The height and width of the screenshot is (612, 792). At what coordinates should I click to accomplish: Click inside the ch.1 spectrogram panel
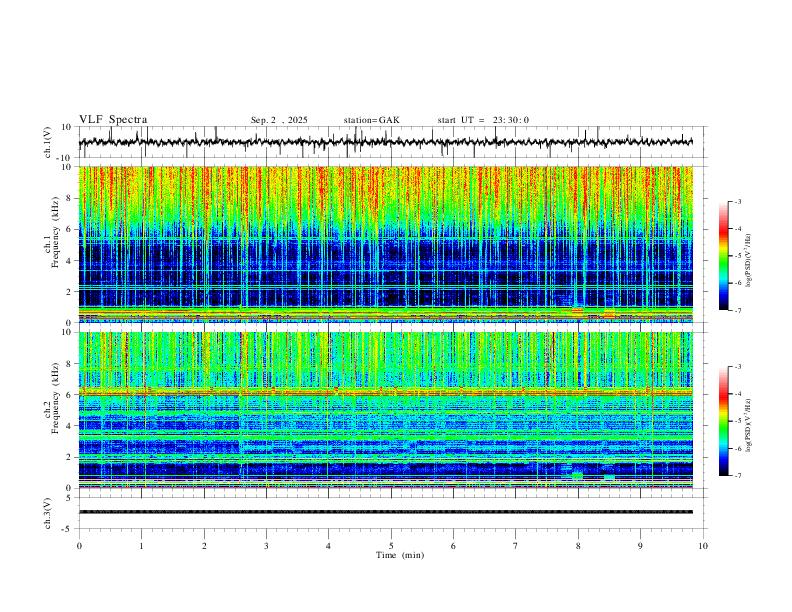click(385, 244)
